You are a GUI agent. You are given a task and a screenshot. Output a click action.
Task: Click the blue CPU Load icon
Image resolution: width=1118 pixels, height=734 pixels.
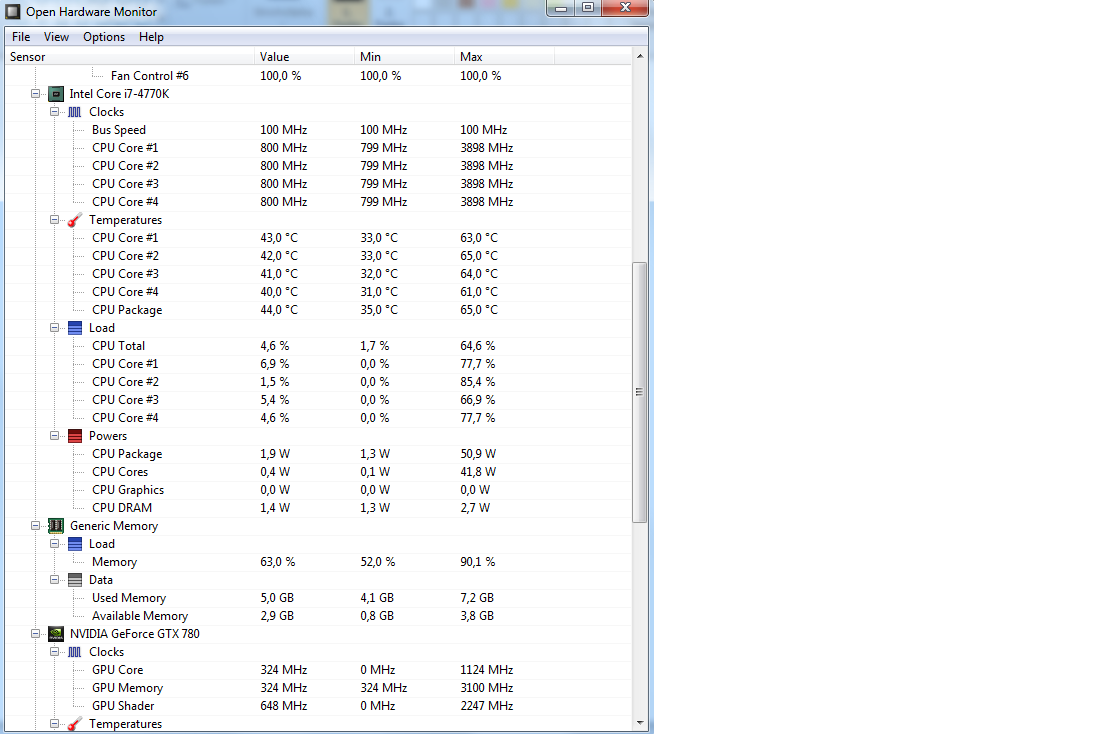75,328
